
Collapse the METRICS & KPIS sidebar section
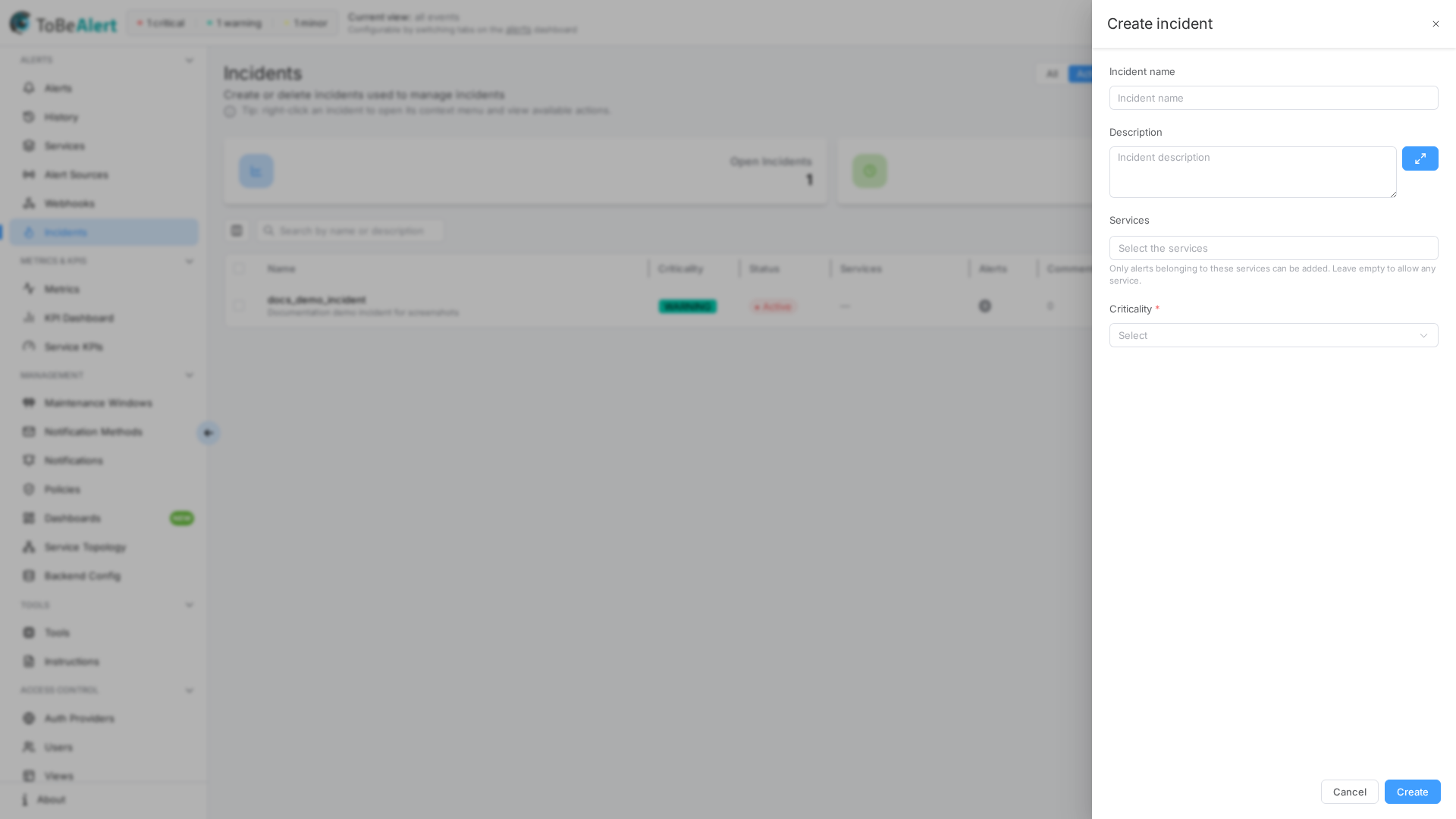[190, 261]
